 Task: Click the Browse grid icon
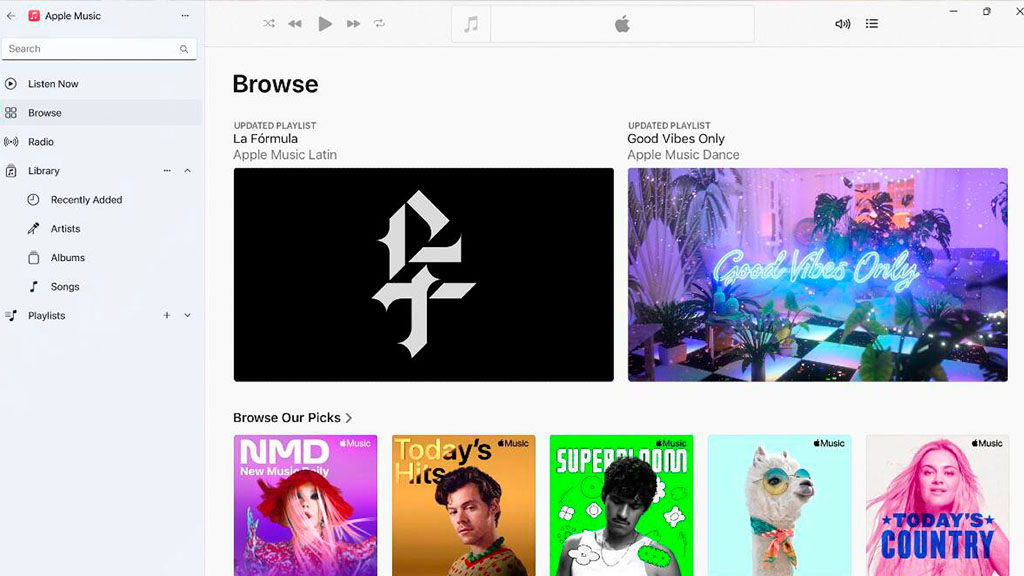10,113
